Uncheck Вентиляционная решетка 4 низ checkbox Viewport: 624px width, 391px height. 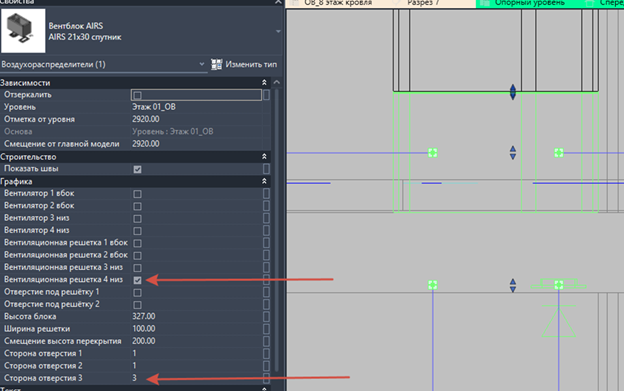tap(137, 280)
